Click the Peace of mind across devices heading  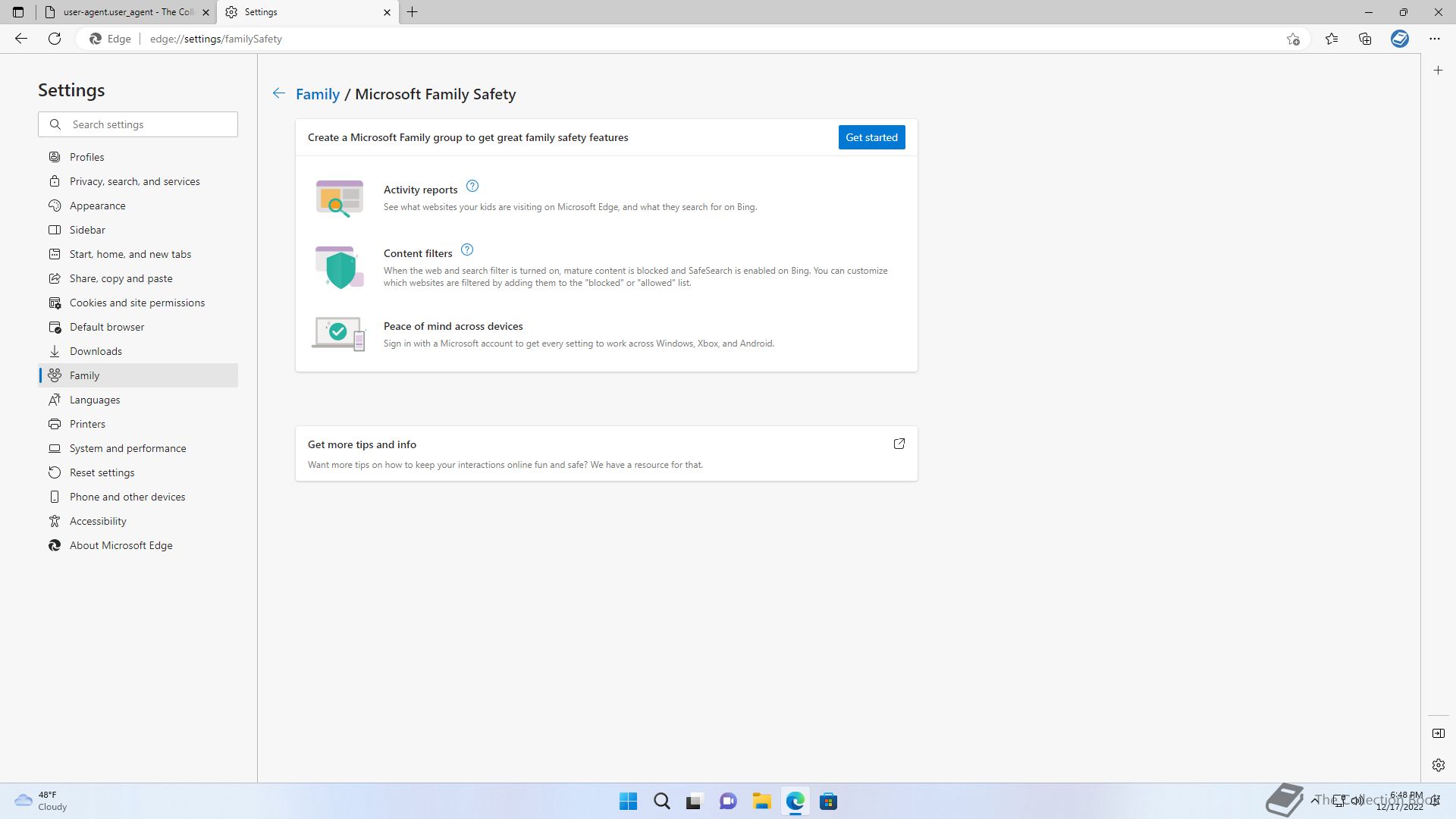[453, 326]
